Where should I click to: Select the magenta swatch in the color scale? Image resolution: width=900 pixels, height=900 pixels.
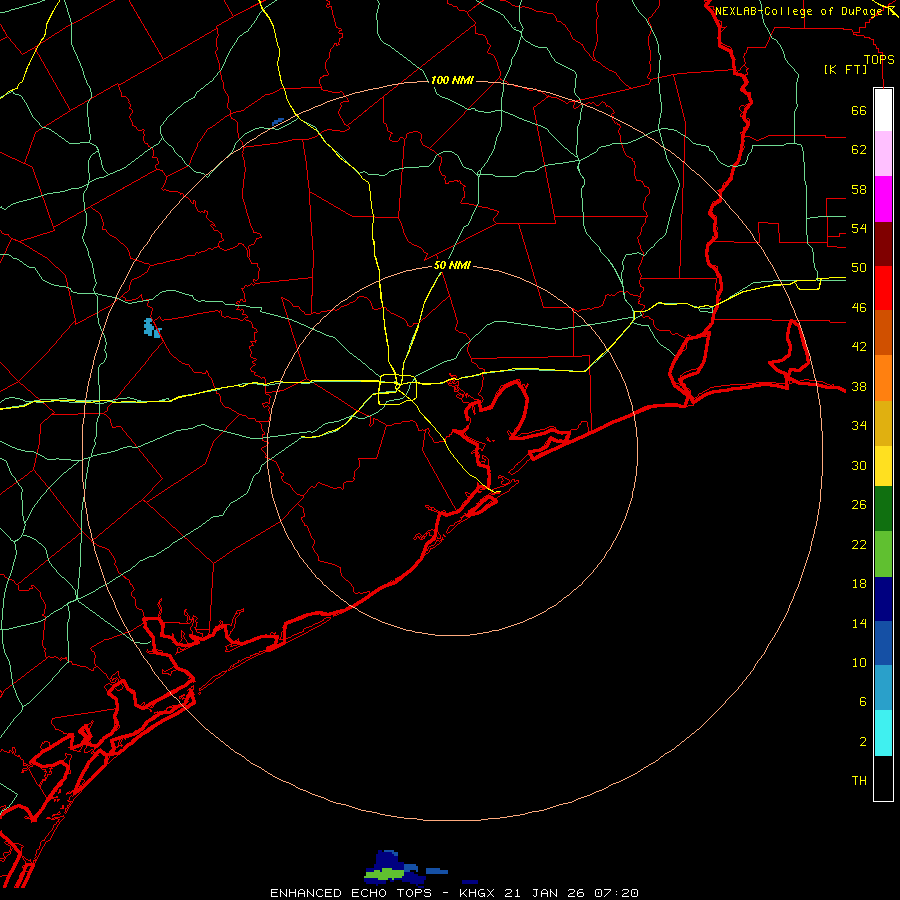[883, 199]
